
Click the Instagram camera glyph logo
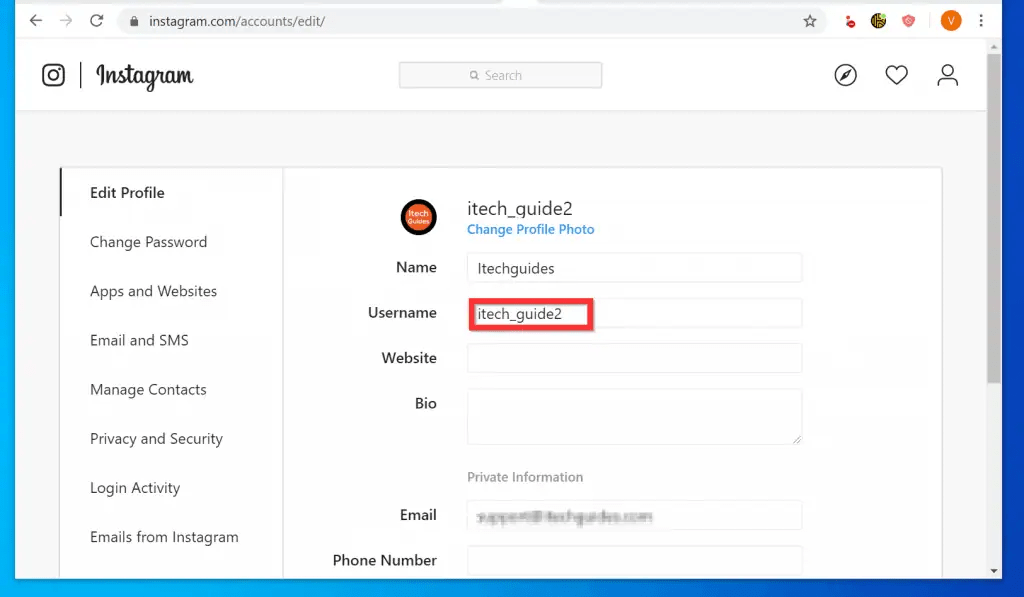tap(53, 74)
